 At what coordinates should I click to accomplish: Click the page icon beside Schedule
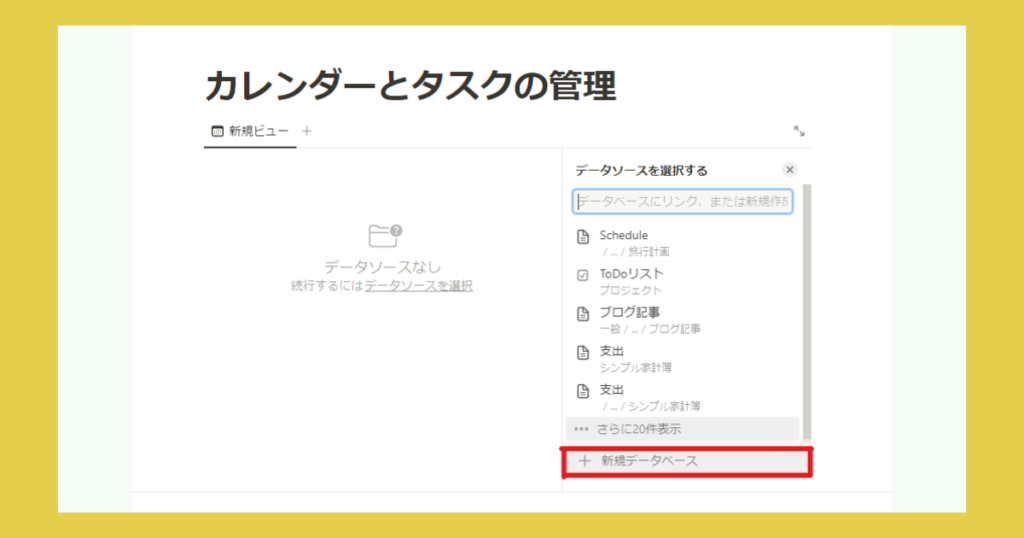coord(583,237)
